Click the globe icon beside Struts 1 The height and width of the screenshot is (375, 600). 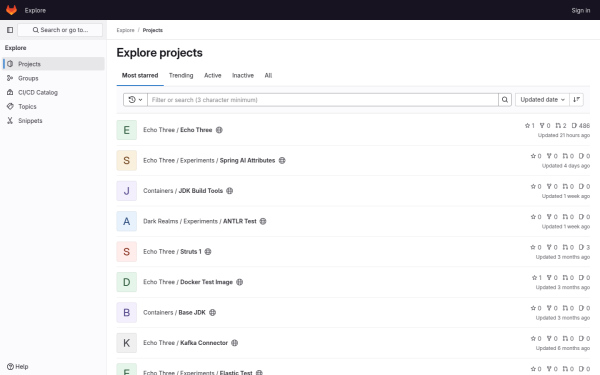pos(208,251)
